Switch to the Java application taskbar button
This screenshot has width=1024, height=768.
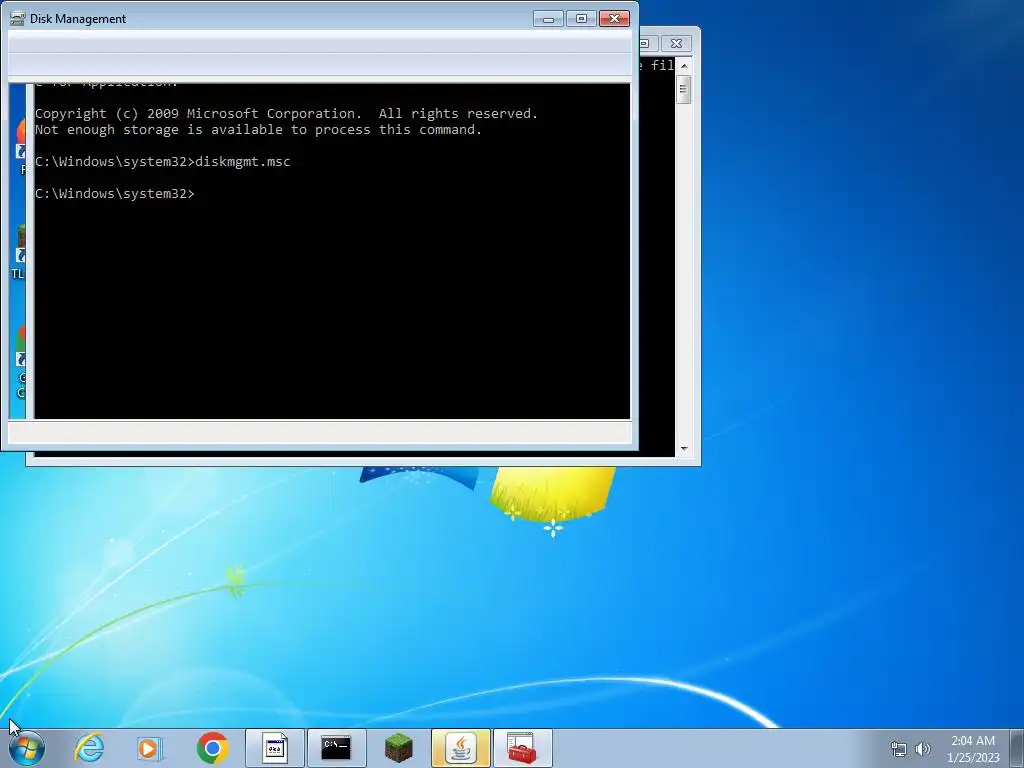click(460, 748)
